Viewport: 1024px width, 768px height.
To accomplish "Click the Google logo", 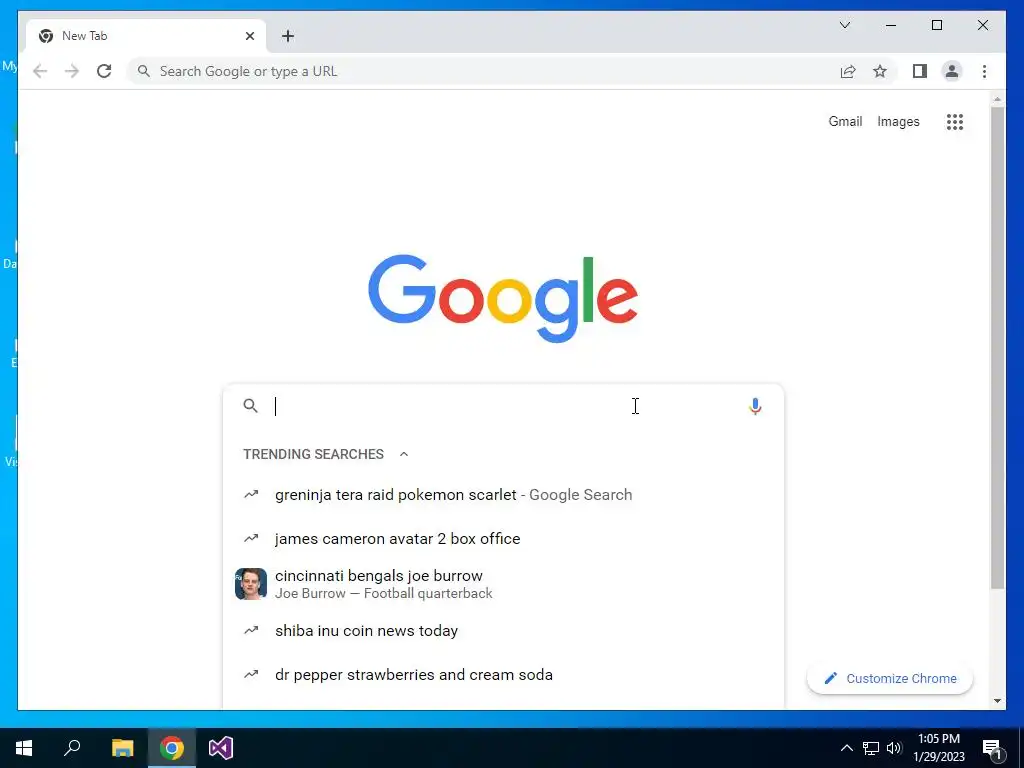I will click(503, 298).
